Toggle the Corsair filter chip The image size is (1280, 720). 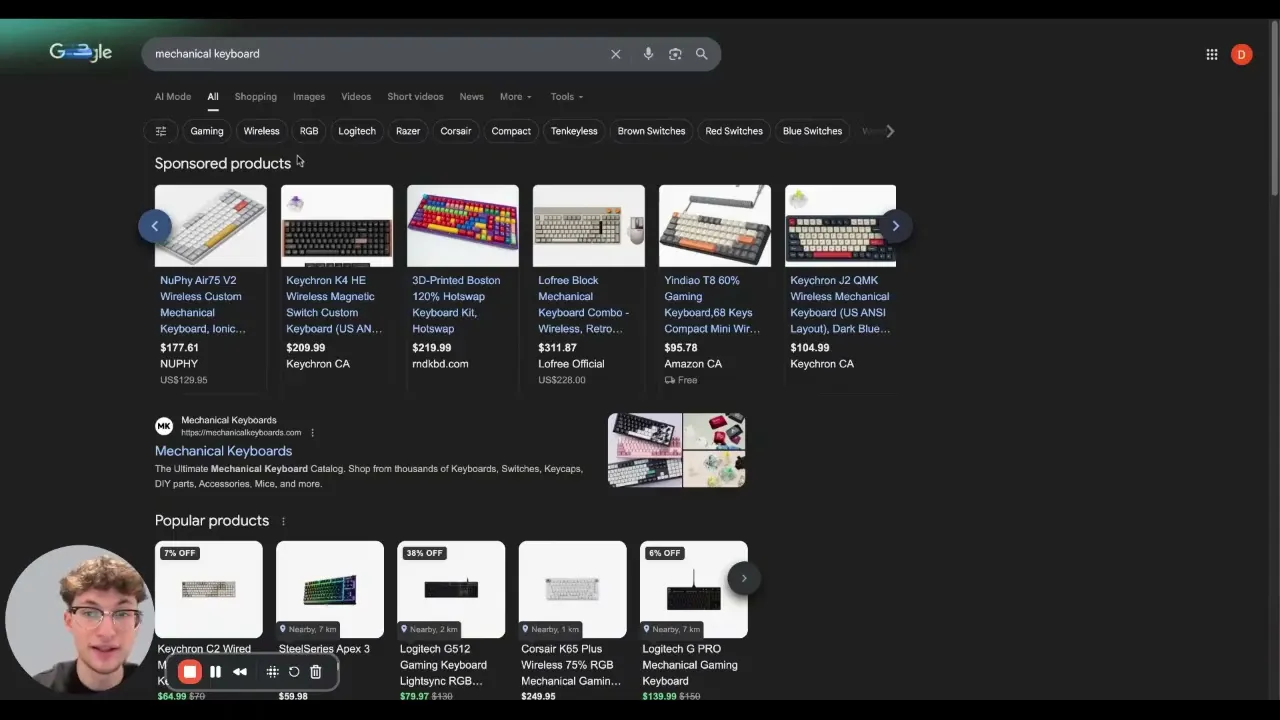[x=456, y=131]
